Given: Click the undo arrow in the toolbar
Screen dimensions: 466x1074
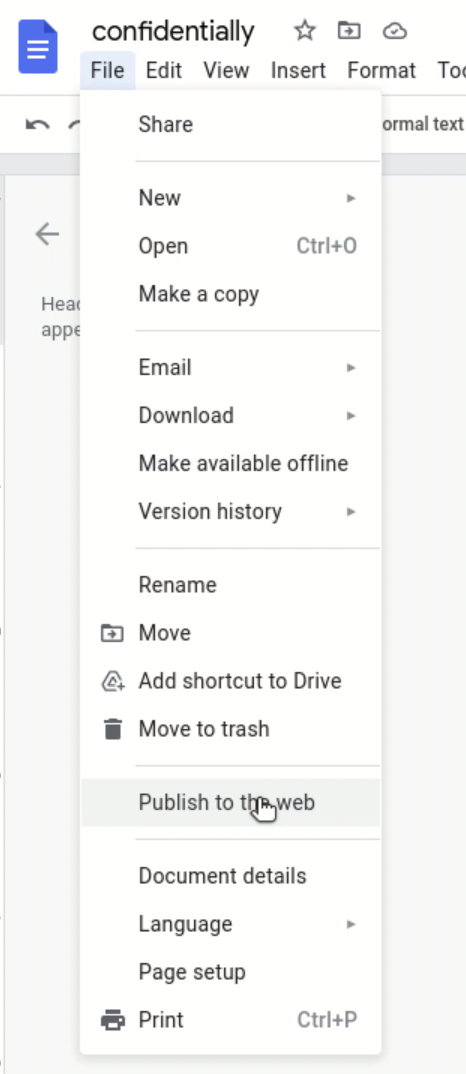Looking at the screenshot, I should [x=38, y=125].
